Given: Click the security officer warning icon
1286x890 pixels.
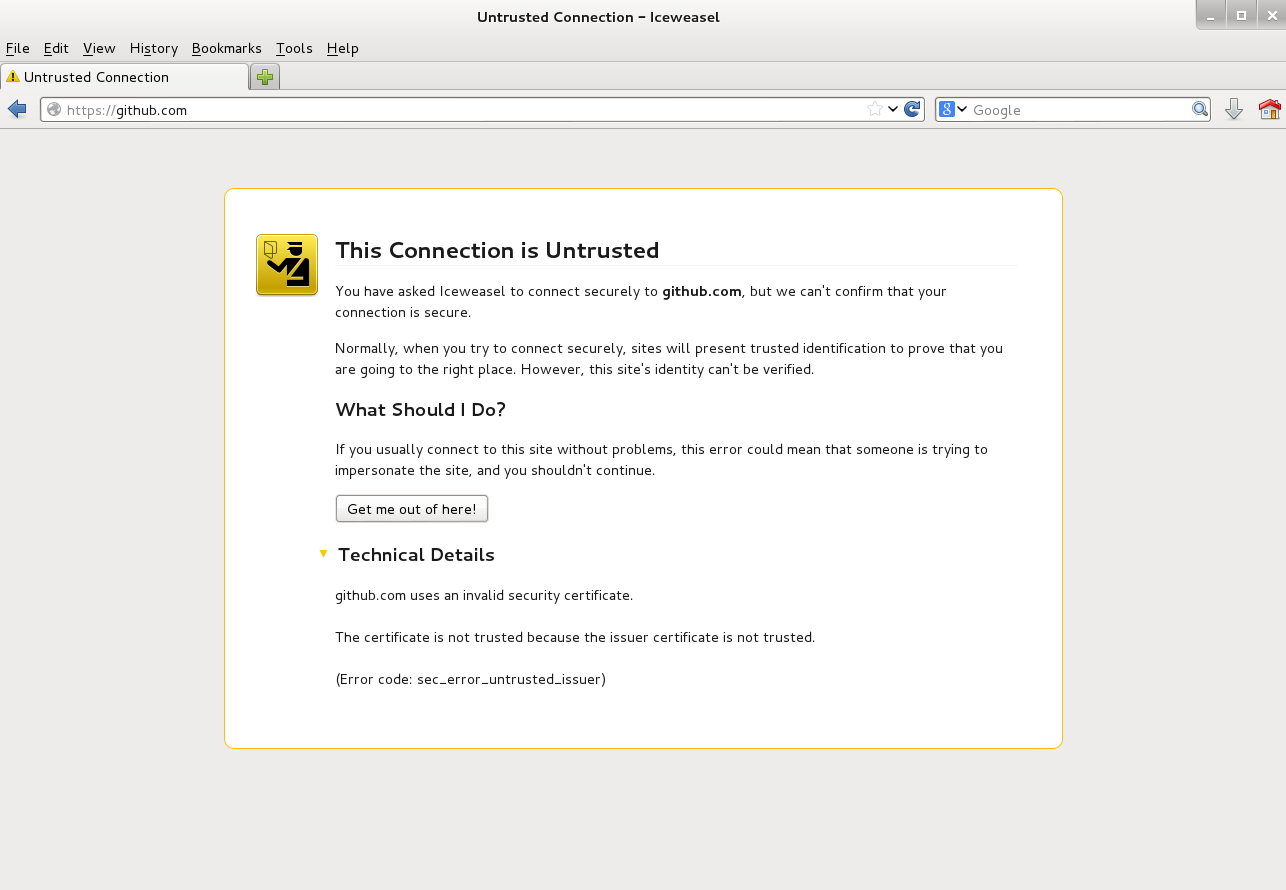Looking at the screenshot, I should [x=287, y=265].
